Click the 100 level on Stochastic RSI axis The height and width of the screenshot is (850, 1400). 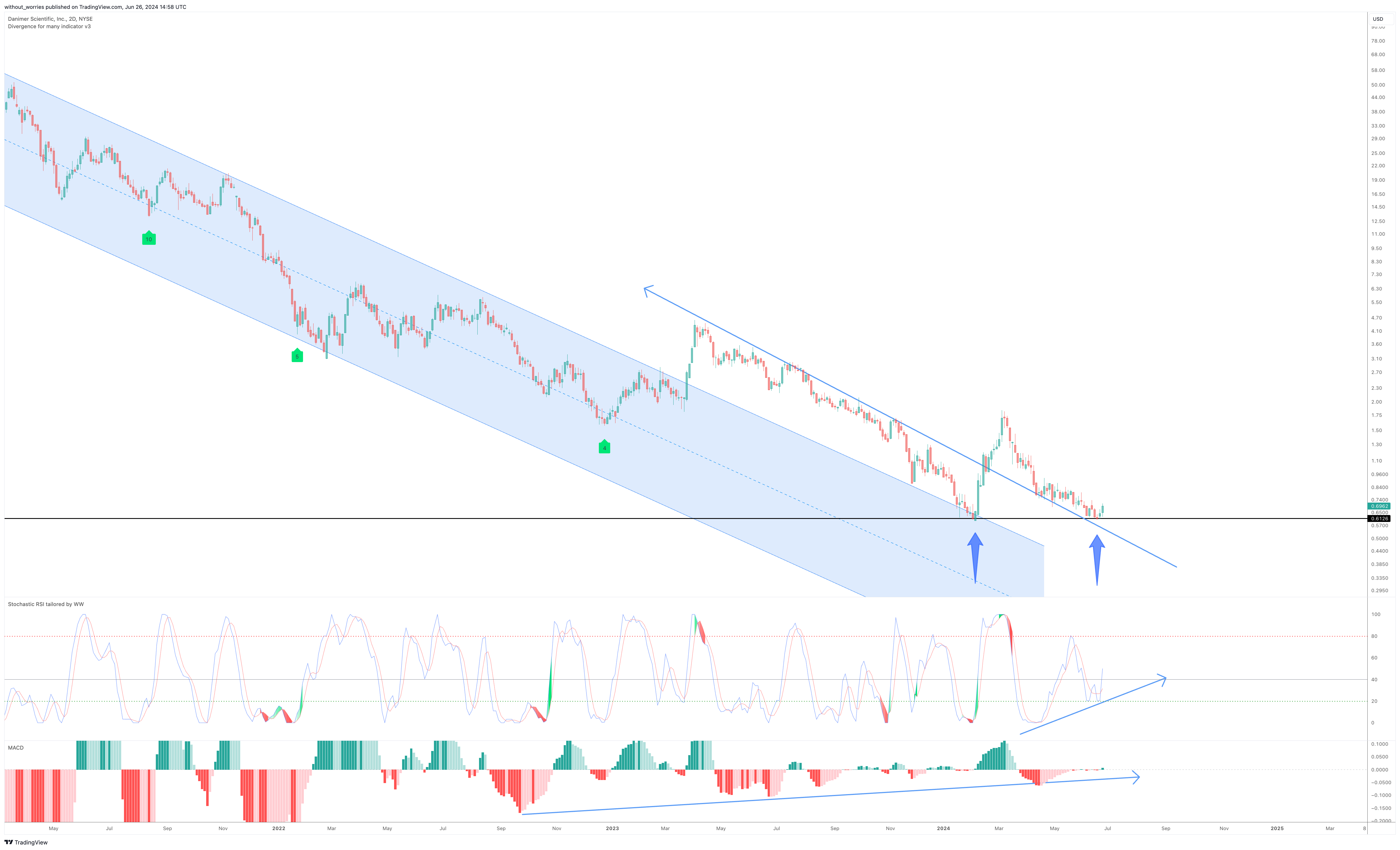coord(1376,614)
